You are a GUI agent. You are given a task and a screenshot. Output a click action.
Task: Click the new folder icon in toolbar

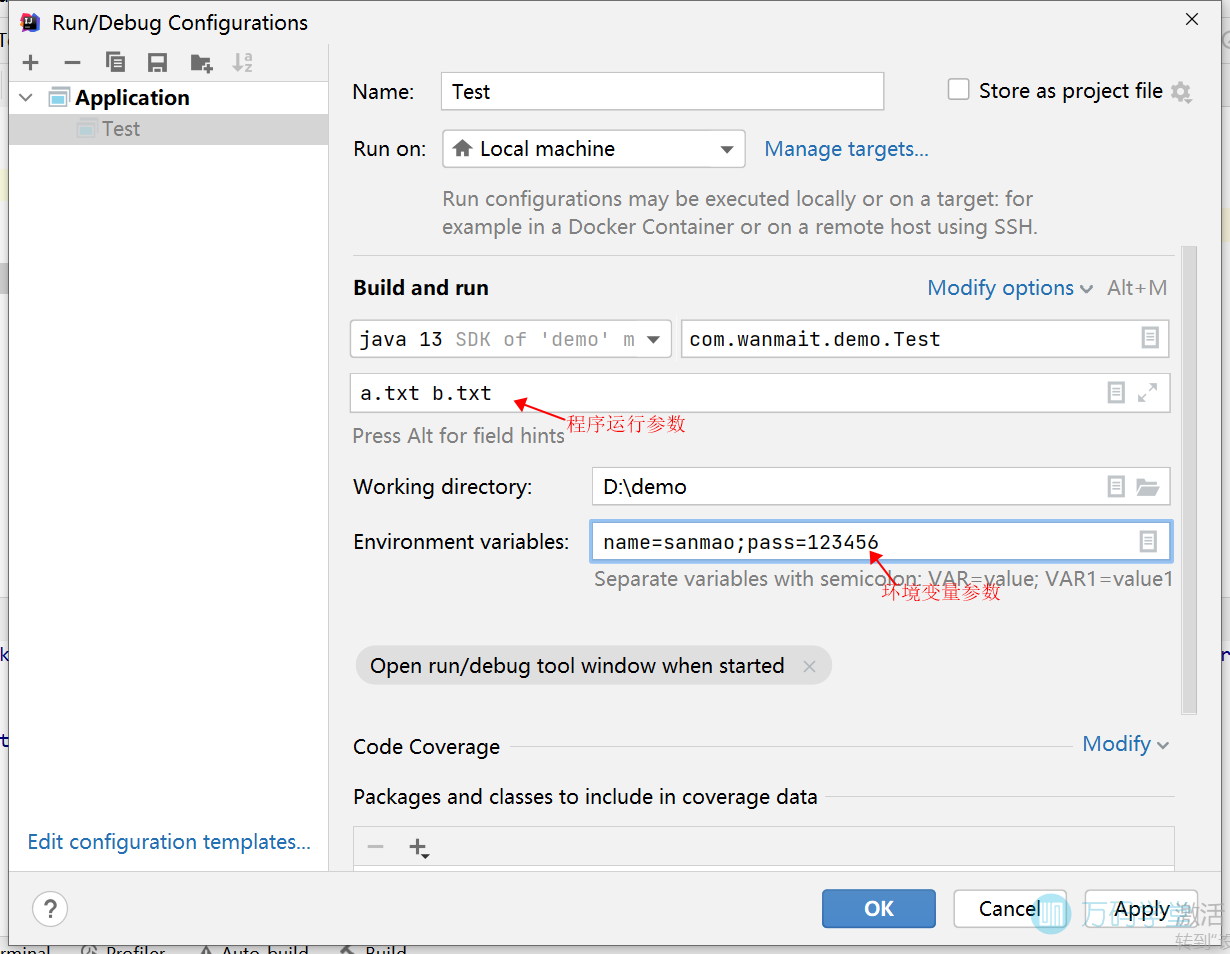pyautogui.click(x=201, y=63)
